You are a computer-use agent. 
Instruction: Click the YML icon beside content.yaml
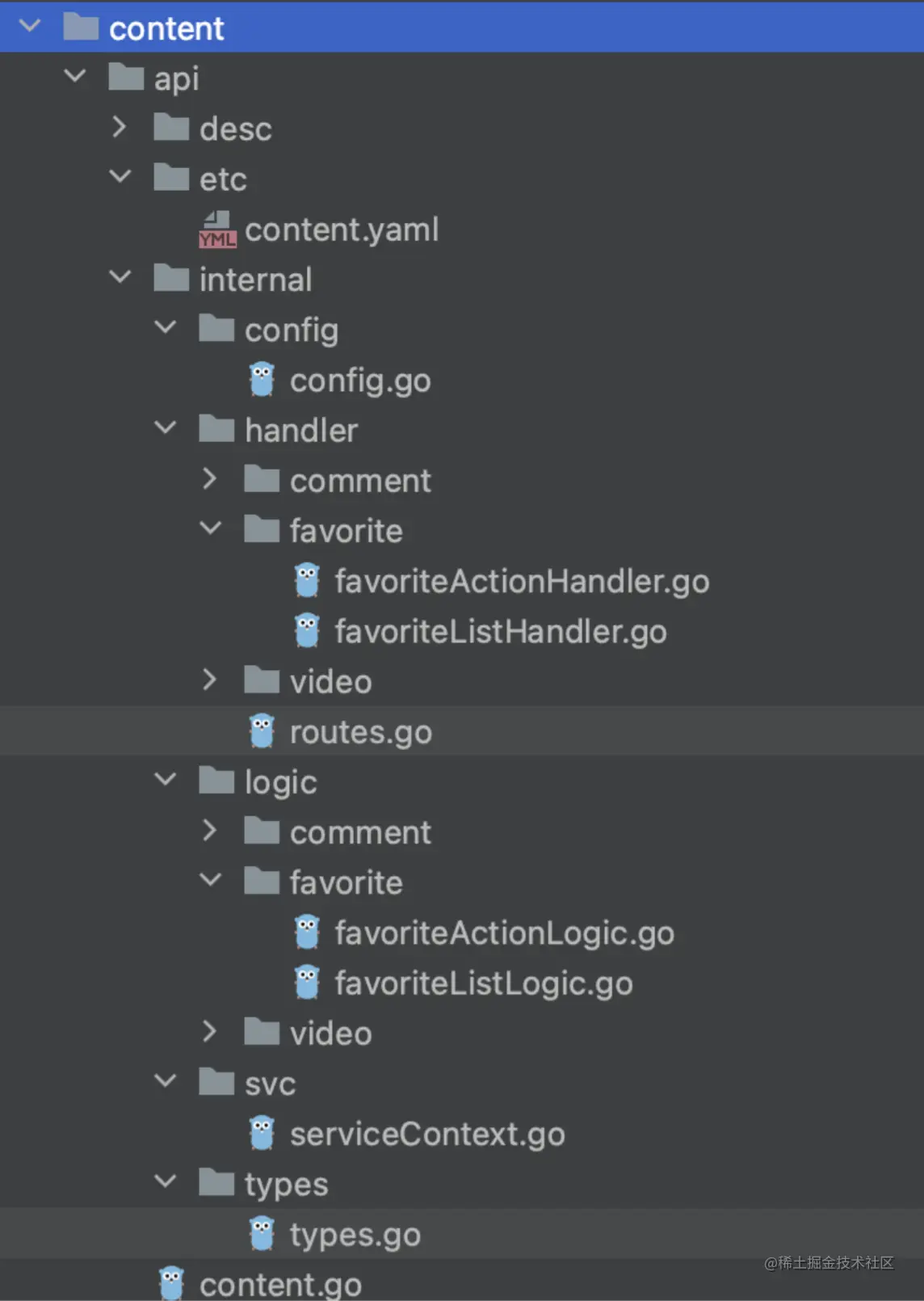point(216,229)
